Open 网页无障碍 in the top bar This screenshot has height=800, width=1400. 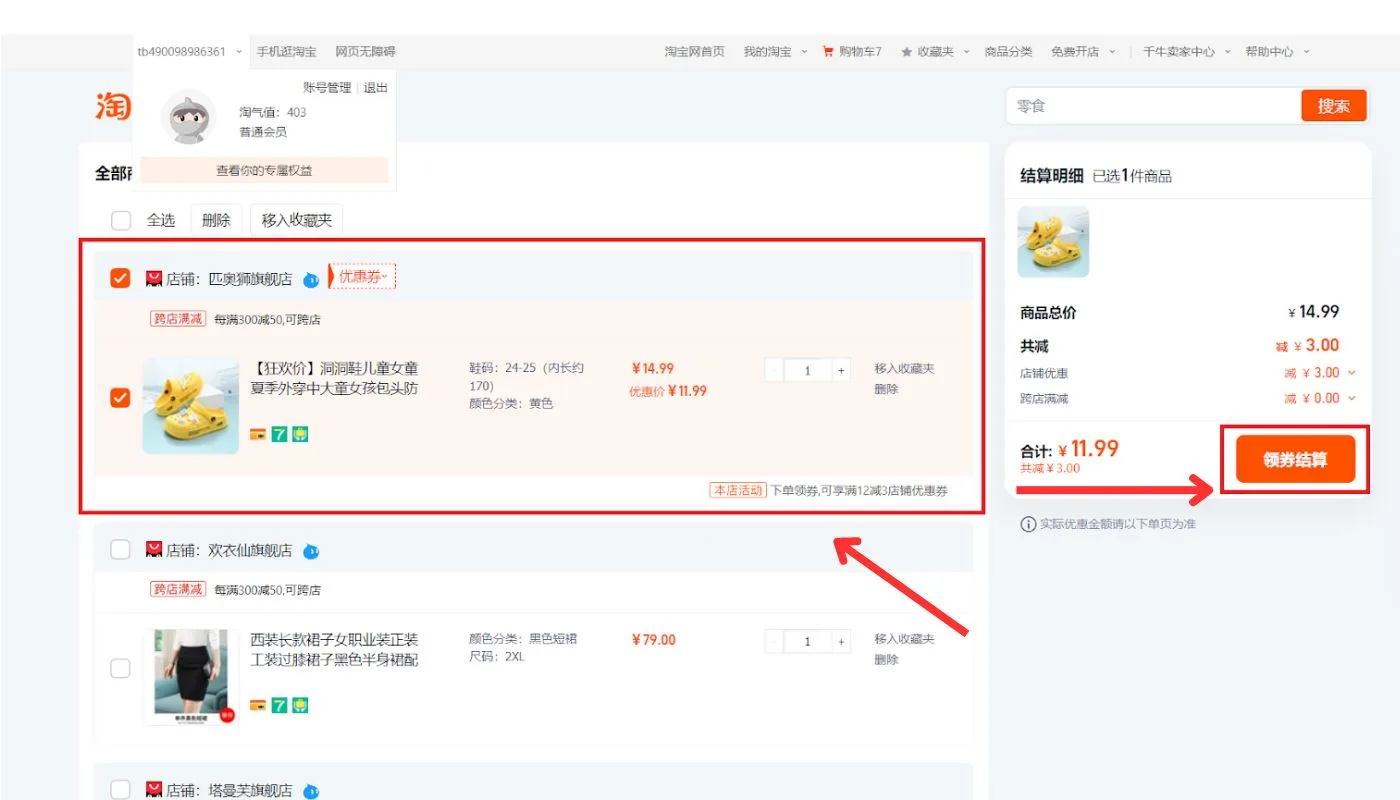pyautogui.click(x=365, y=51)
